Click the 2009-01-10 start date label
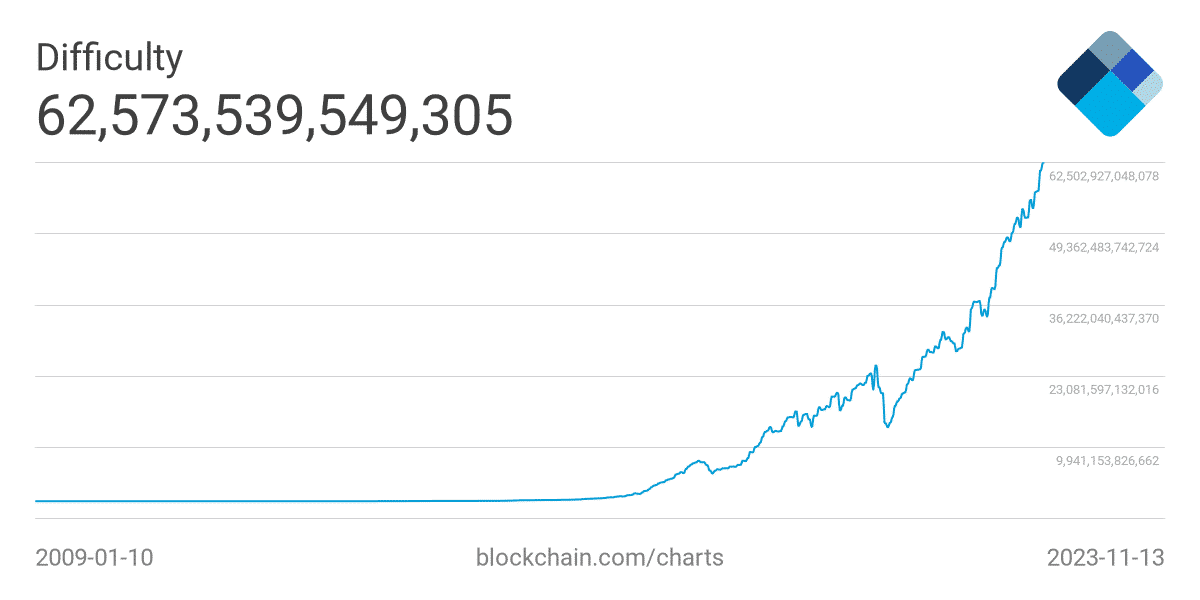1200x600 pixels. 94,557
